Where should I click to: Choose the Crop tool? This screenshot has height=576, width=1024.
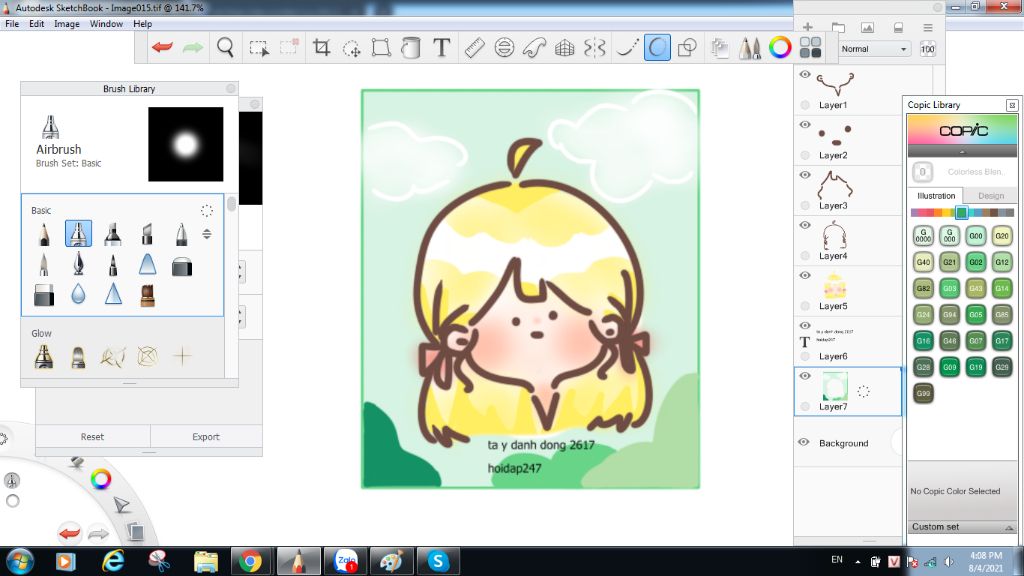321,48
